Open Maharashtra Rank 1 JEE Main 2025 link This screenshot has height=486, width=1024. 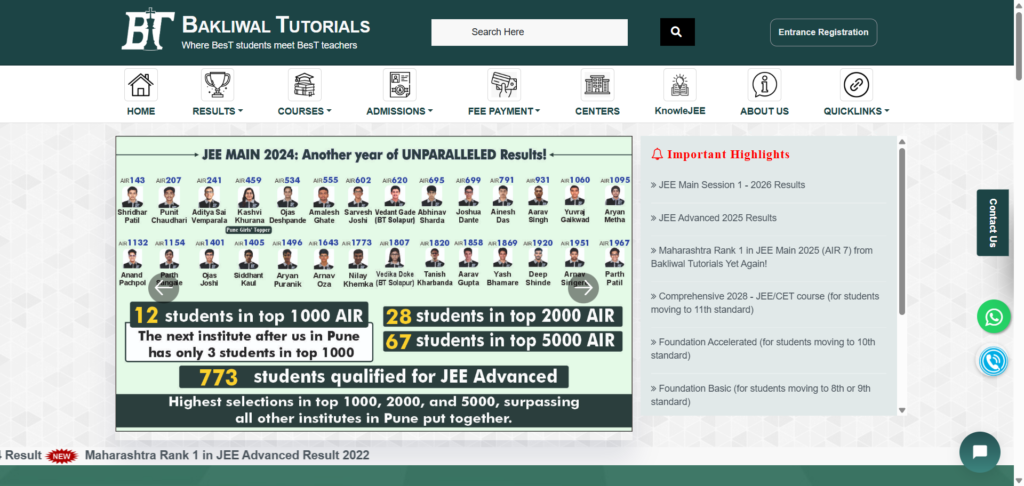(x=761, y=257)
